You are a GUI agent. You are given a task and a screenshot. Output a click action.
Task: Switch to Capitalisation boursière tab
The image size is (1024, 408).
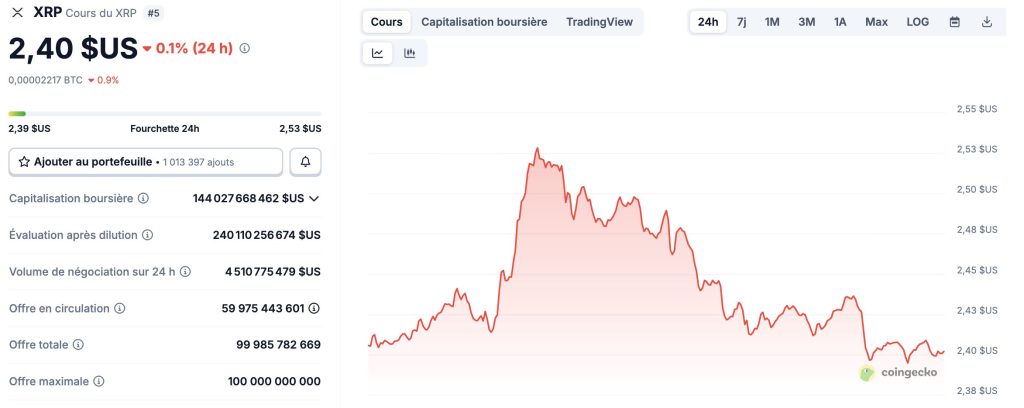click(x=484, y=22)
